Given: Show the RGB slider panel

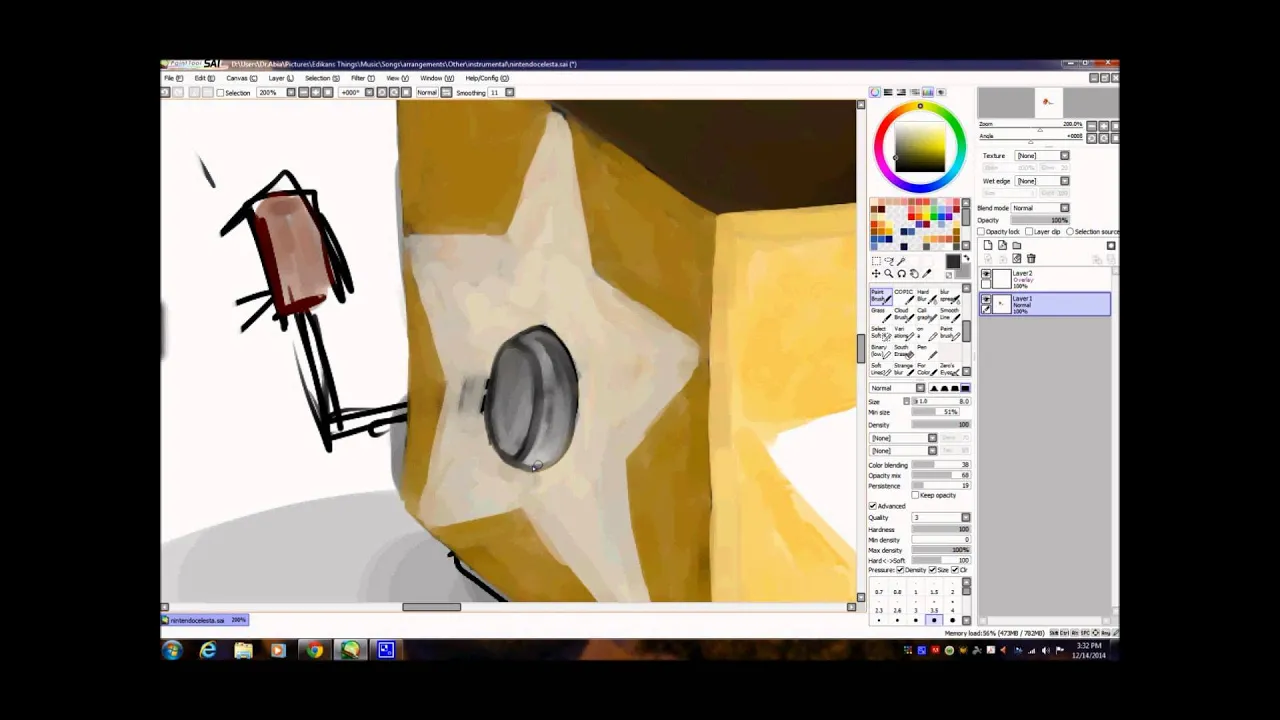Looking at the screenshot, I should (x=888, y=92).
